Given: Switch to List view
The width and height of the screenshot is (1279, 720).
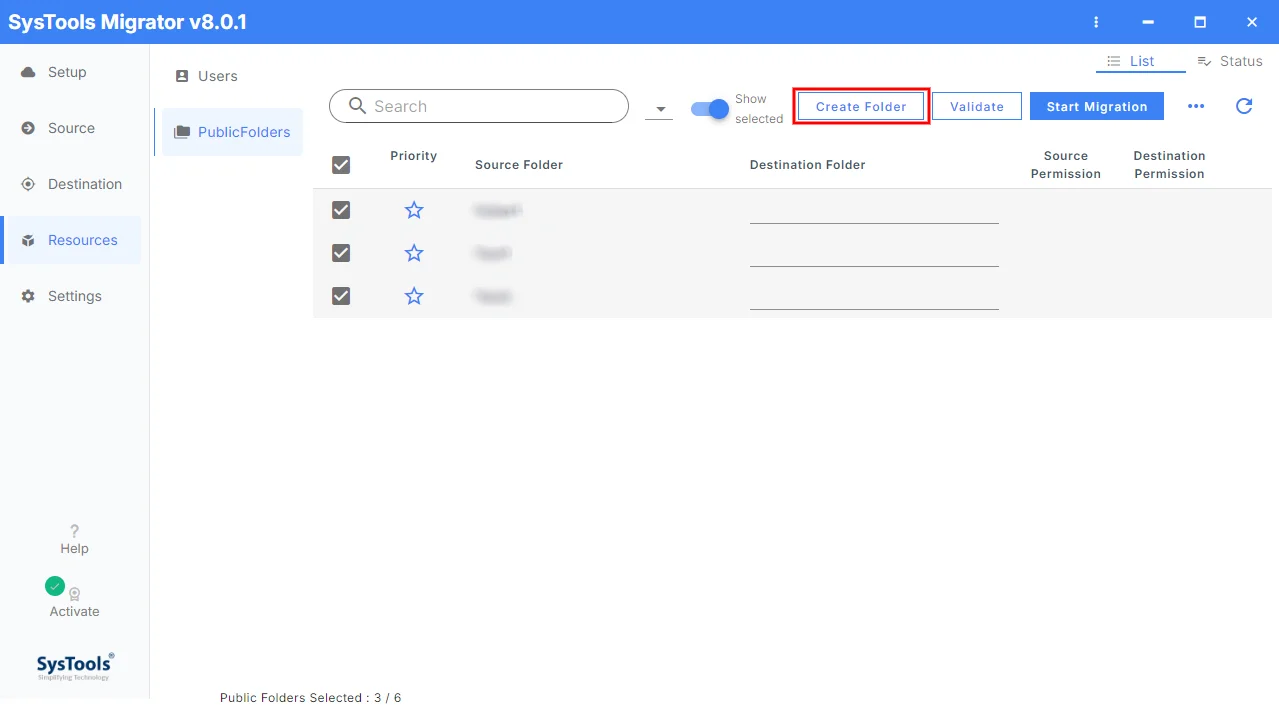Looking at the screenshot, I should [1141, 61].
